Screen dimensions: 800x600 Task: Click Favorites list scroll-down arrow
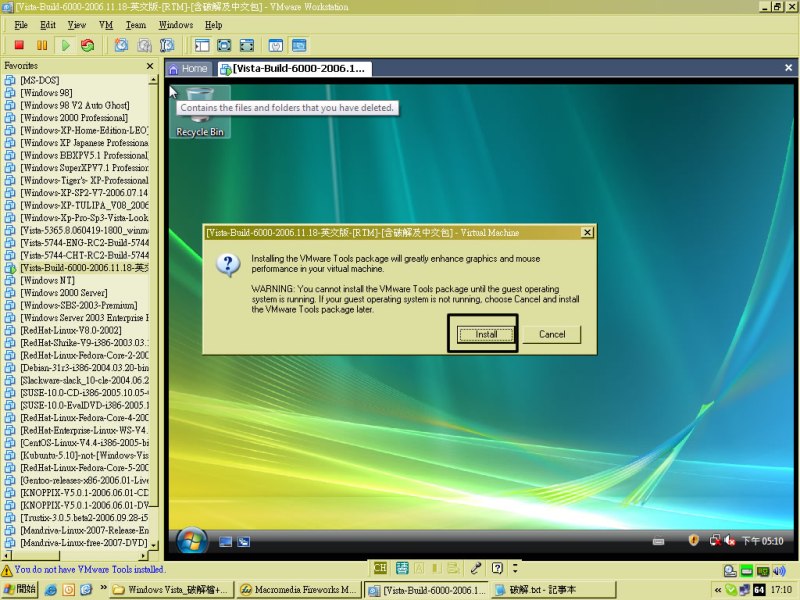pos(154,544)
